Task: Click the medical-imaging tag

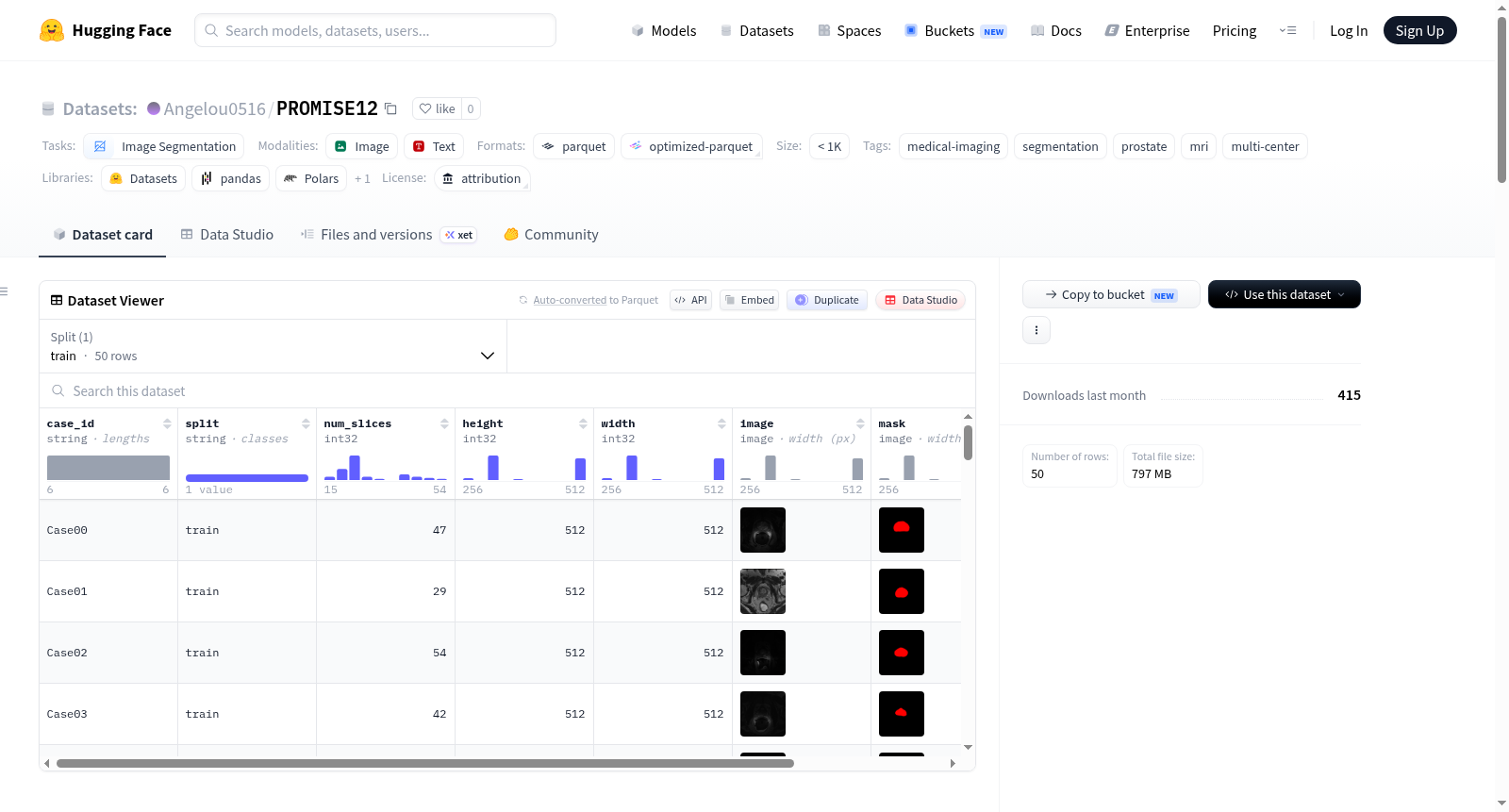Action: [953, 146]
